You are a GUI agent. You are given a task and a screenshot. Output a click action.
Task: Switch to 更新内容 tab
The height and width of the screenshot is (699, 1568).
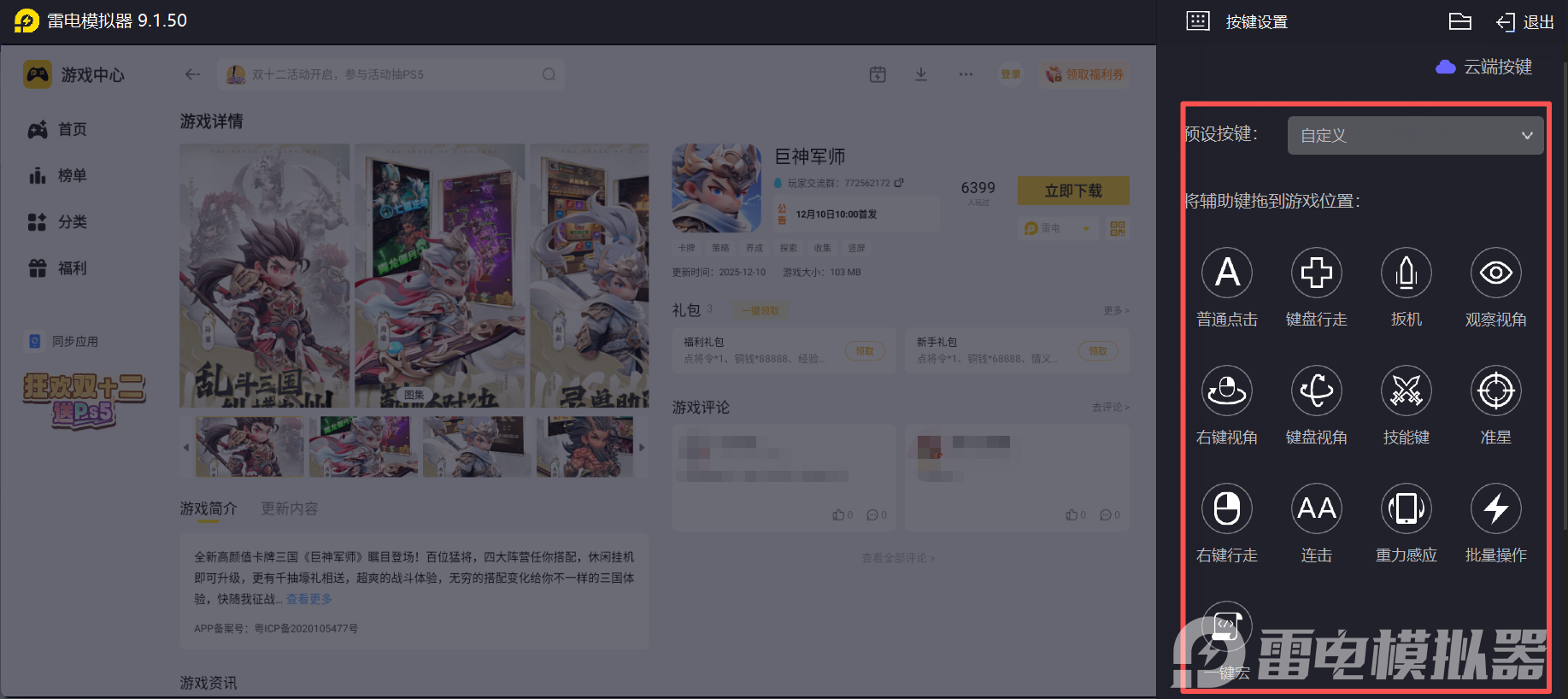(x=289, y=508)
